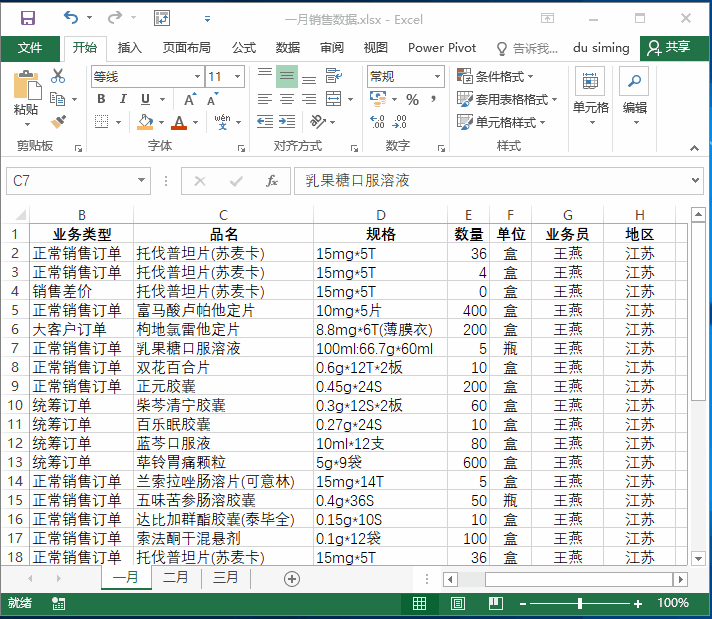Adjust the zoom slider handle

click(x=580, y=604)
